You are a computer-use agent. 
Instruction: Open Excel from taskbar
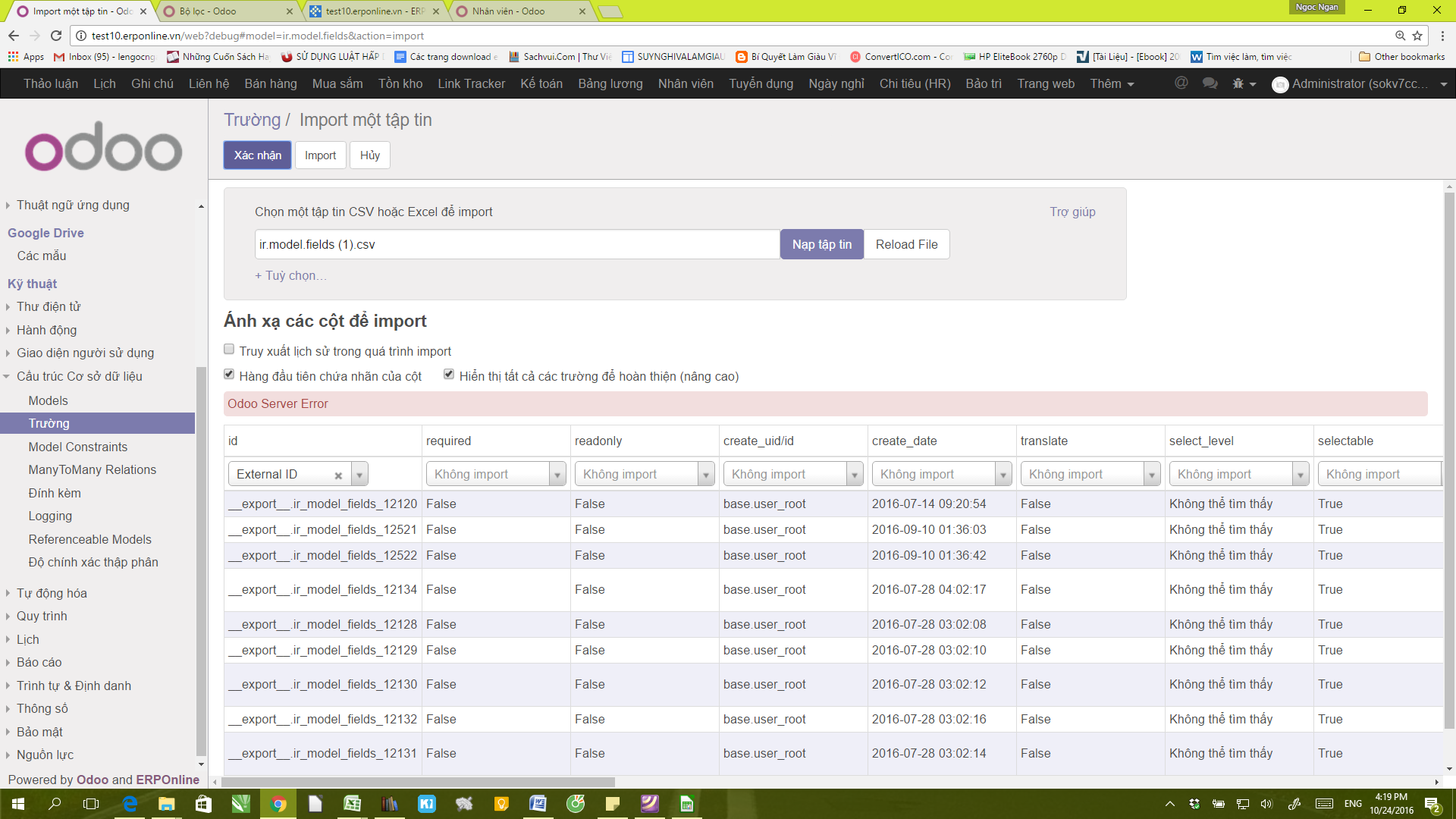click(353, 804)
